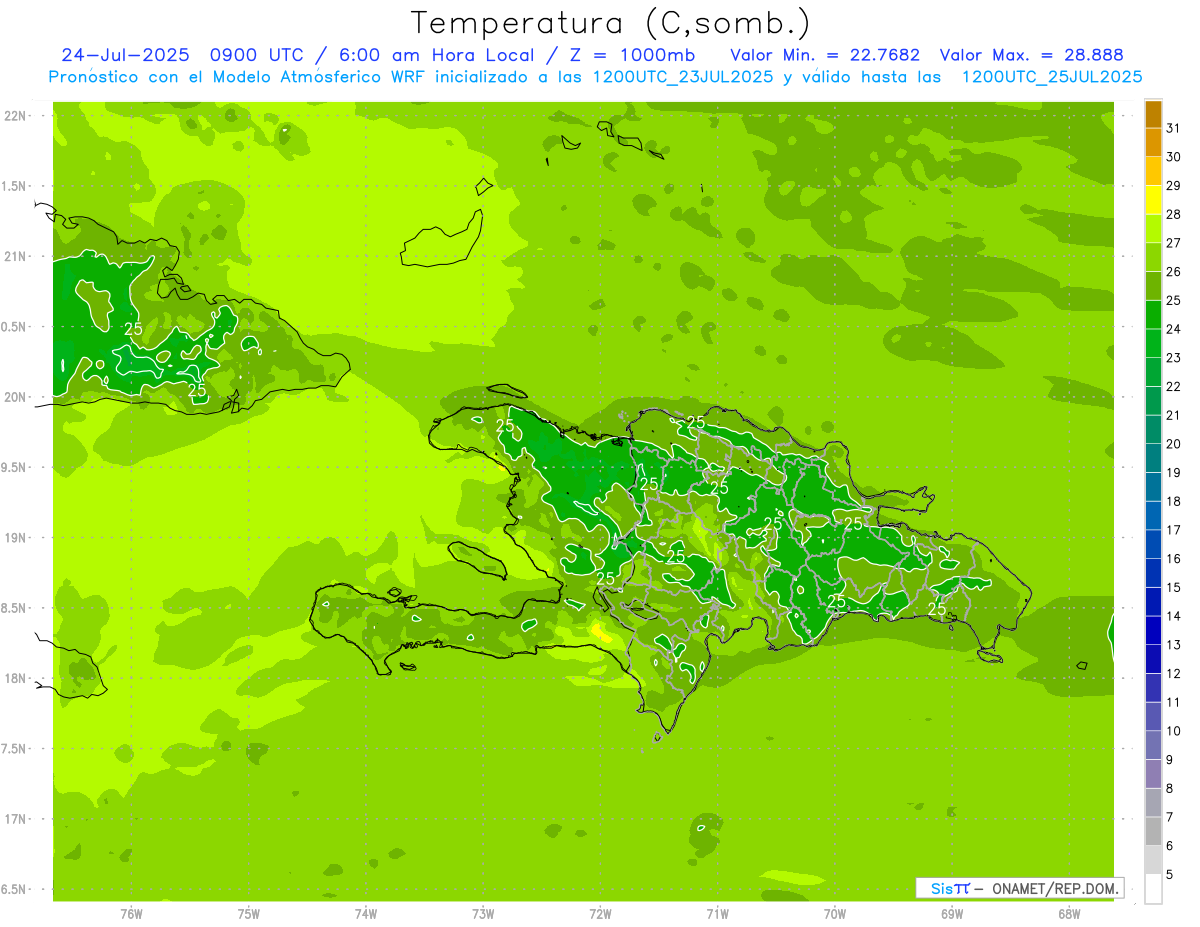Click the "73W" longitude label

tap(483, 914)
